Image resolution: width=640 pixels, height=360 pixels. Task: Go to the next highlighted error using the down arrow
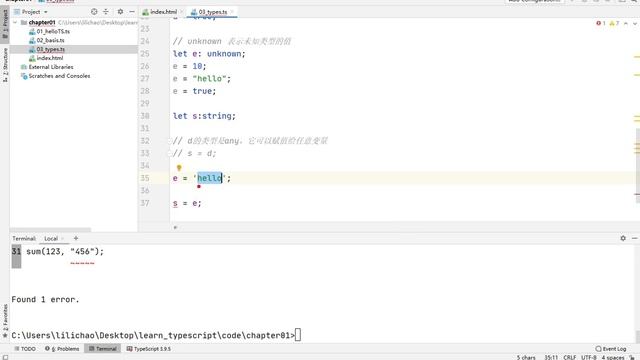(635, 24)
